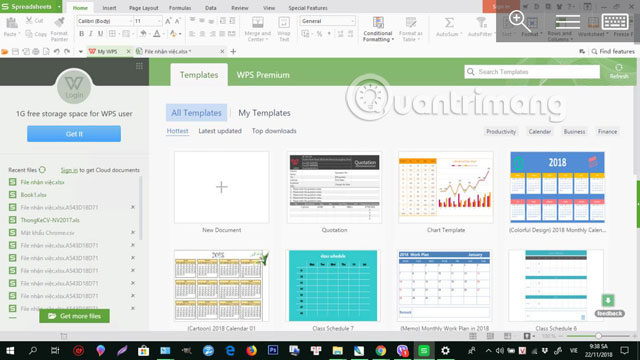Click the Calendar category tag

click(x=540, y=131)
